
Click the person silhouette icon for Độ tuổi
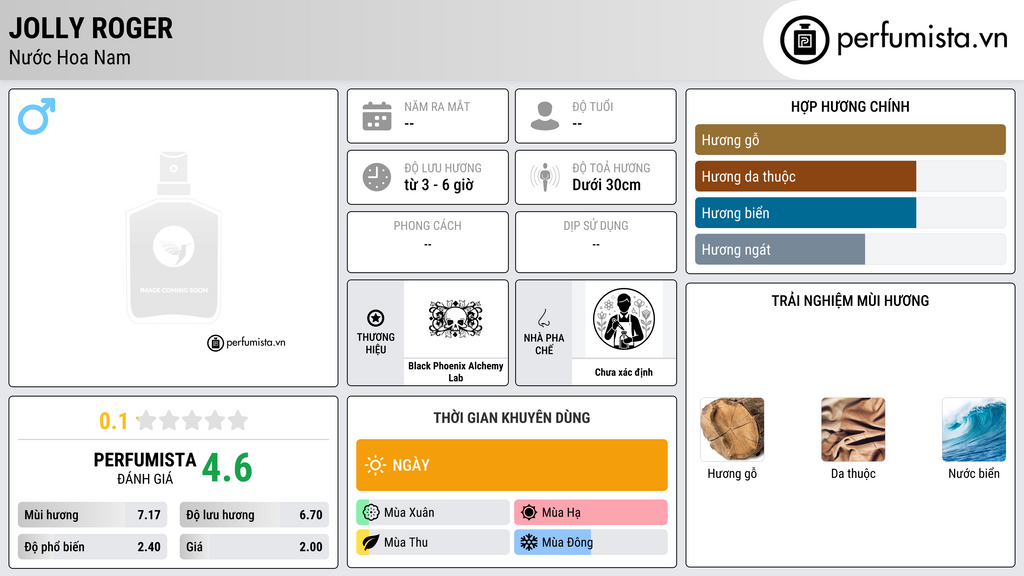click(545, 116)
